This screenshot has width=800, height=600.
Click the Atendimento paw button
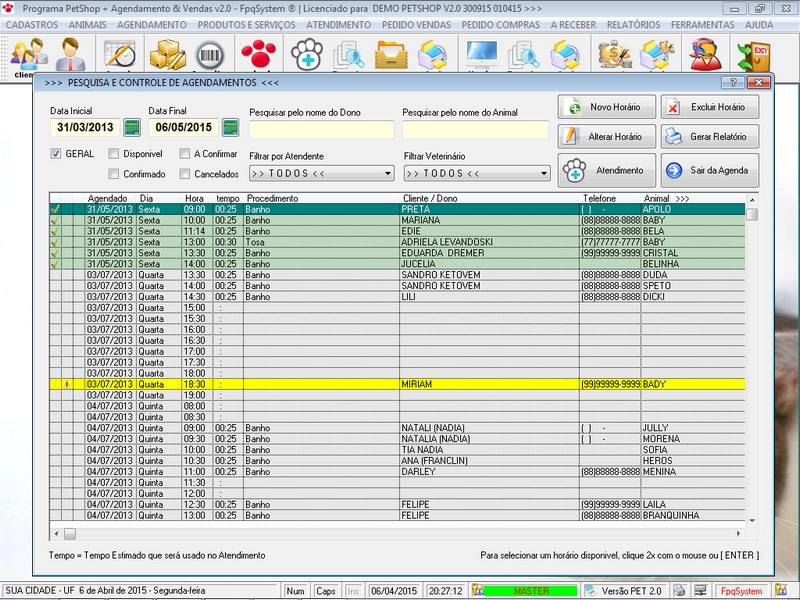(607, 170)
